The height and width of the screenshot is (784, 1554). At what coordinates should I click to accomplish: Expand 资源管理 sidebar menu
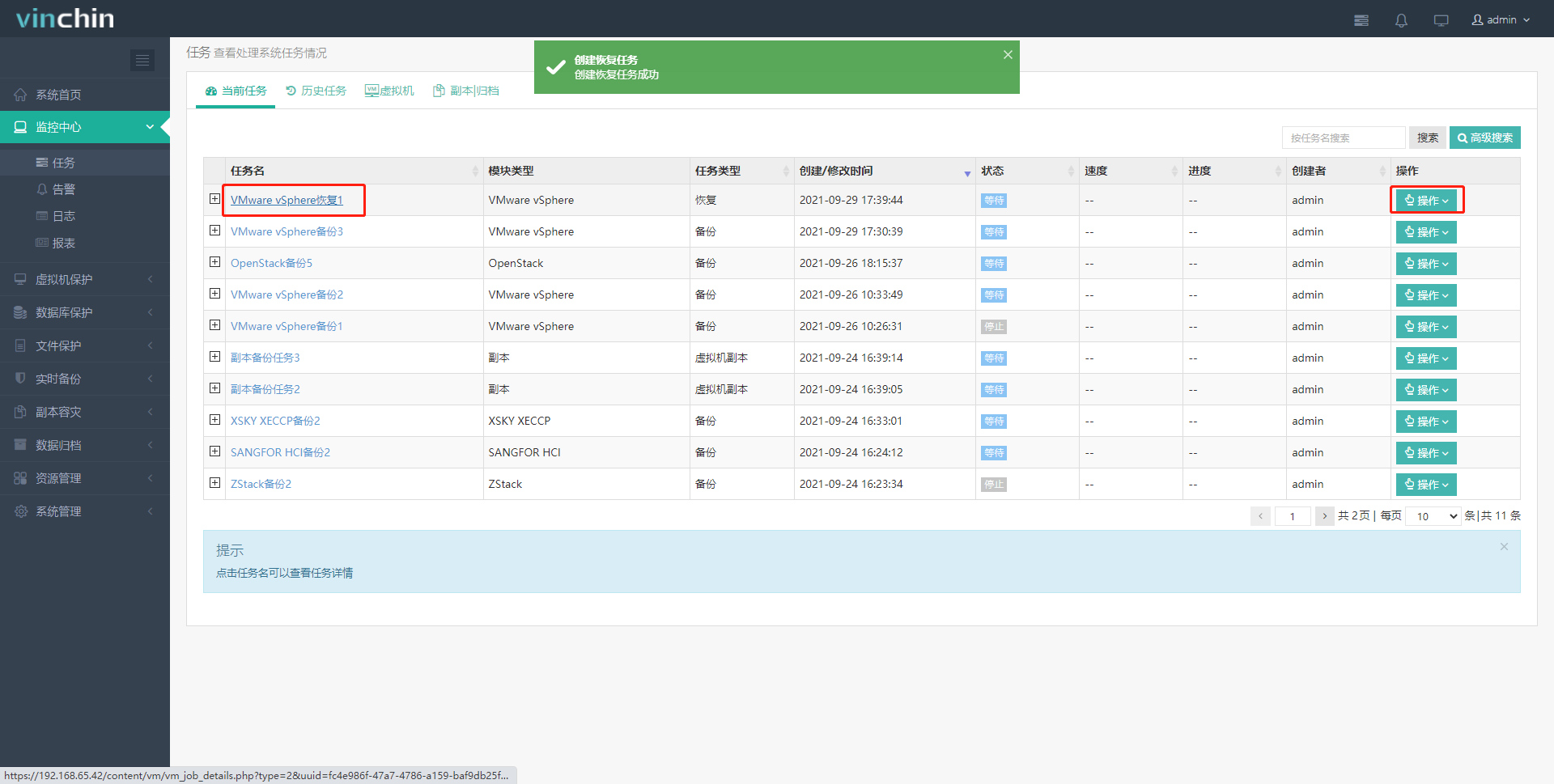click(x=85, y=478)
